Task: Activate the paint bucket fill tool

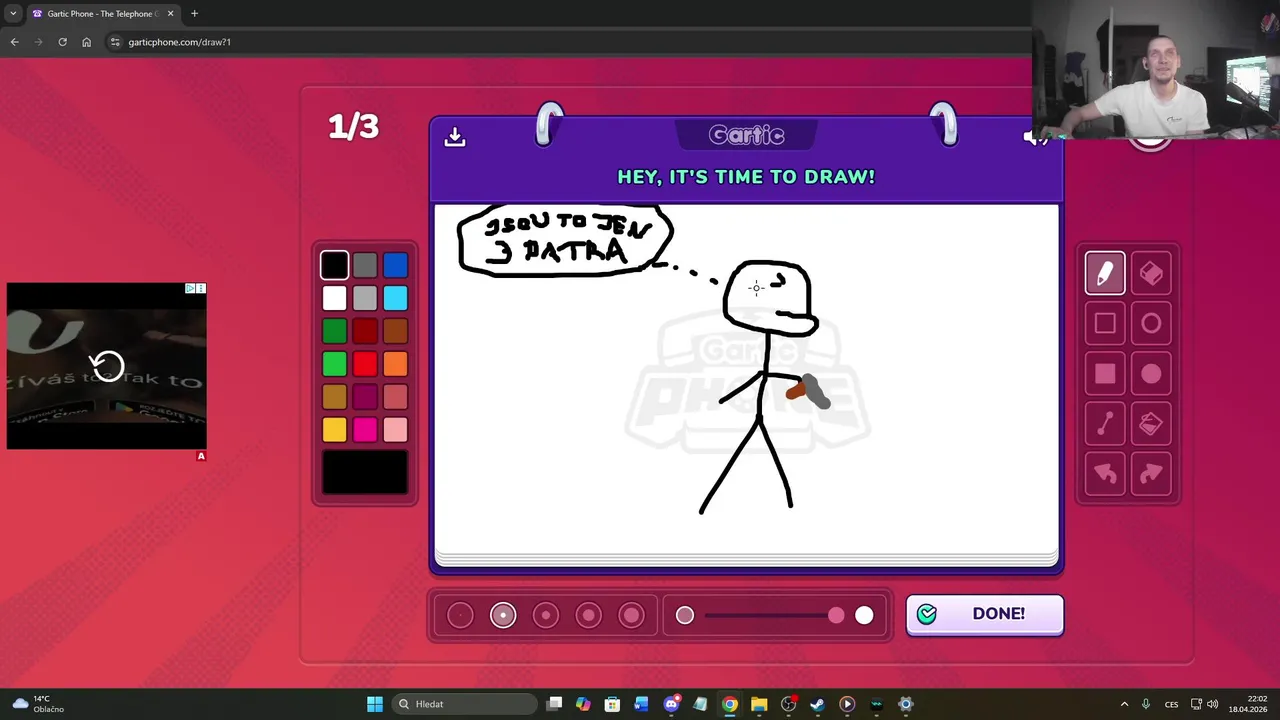Action: (1151, 424)
